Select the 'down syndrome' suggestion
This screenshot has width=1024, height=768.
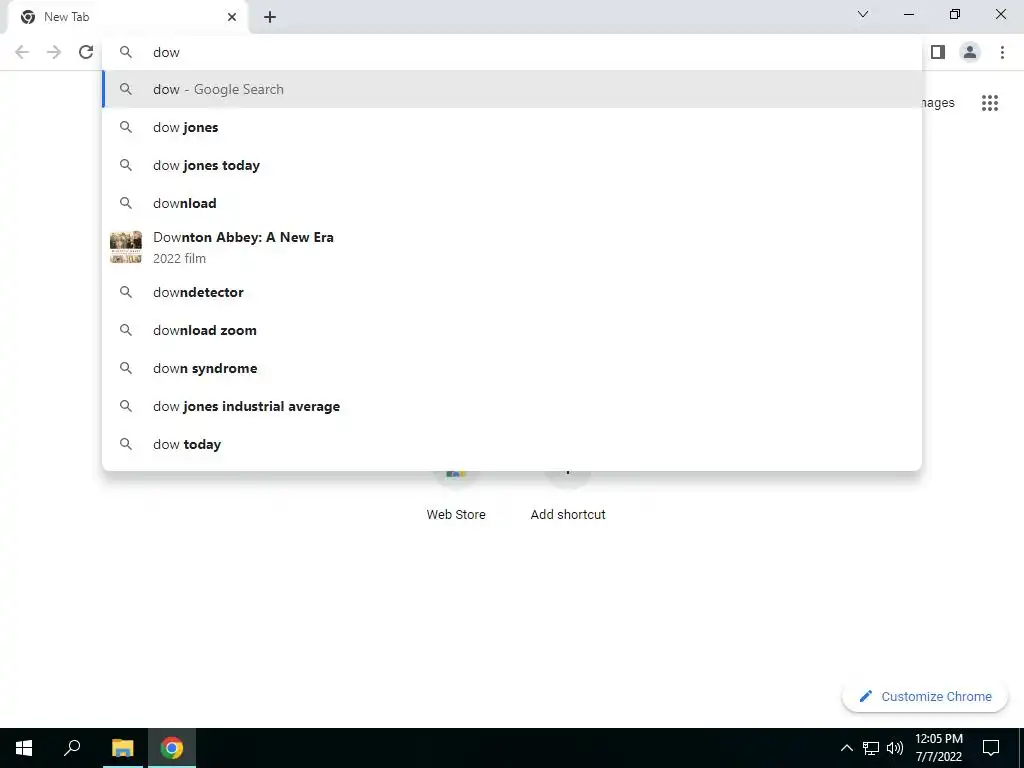[x=512, y=368]
